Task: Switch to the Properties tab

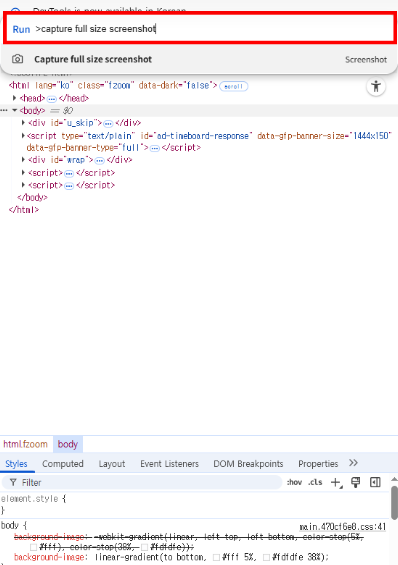Action: [x=318, y=464]
